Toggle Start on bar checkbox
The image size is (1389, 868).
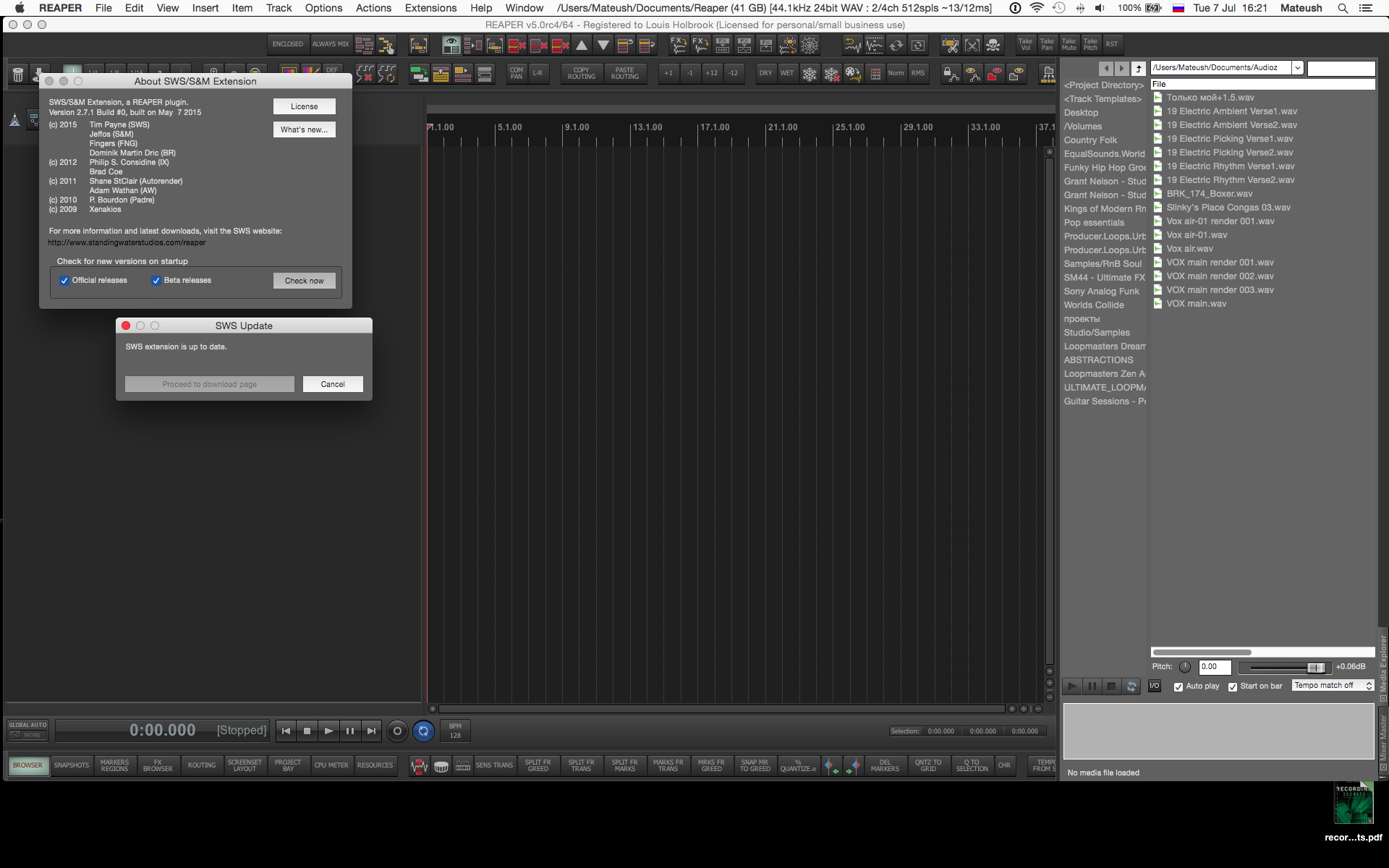1233,686
